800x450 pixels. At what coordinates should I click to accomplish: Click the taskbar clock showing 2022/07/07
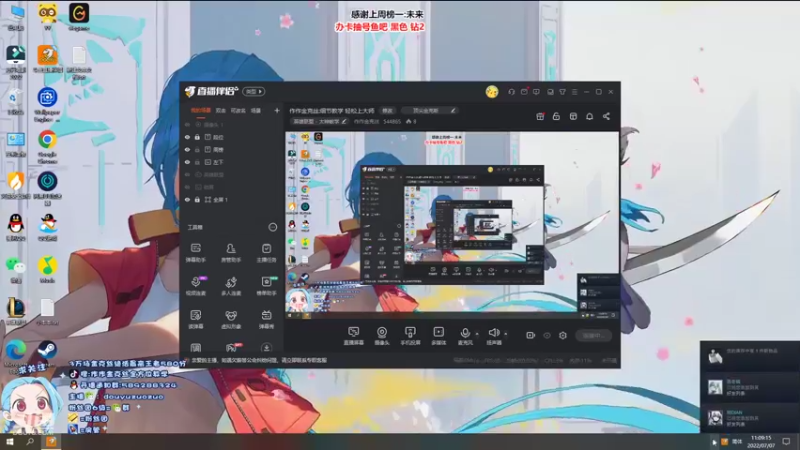coord(761,442)
